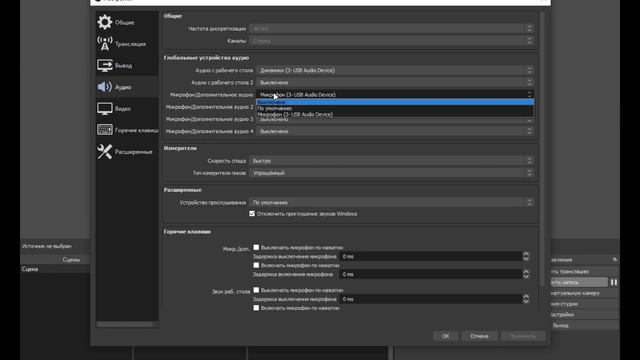Open the Тип измерителя пиков dropdown
The height and width of the screenshot is (360, 640).
tap(392, 173)
